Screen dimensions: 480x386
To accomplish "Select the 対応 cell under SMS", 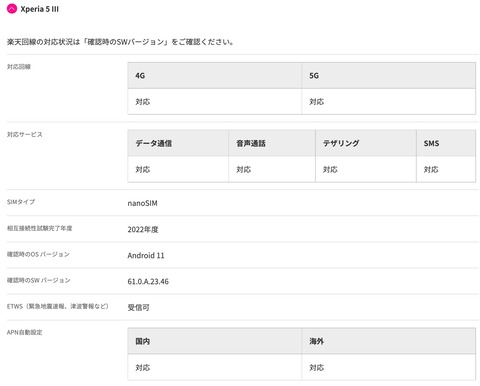I will [446, 169].
